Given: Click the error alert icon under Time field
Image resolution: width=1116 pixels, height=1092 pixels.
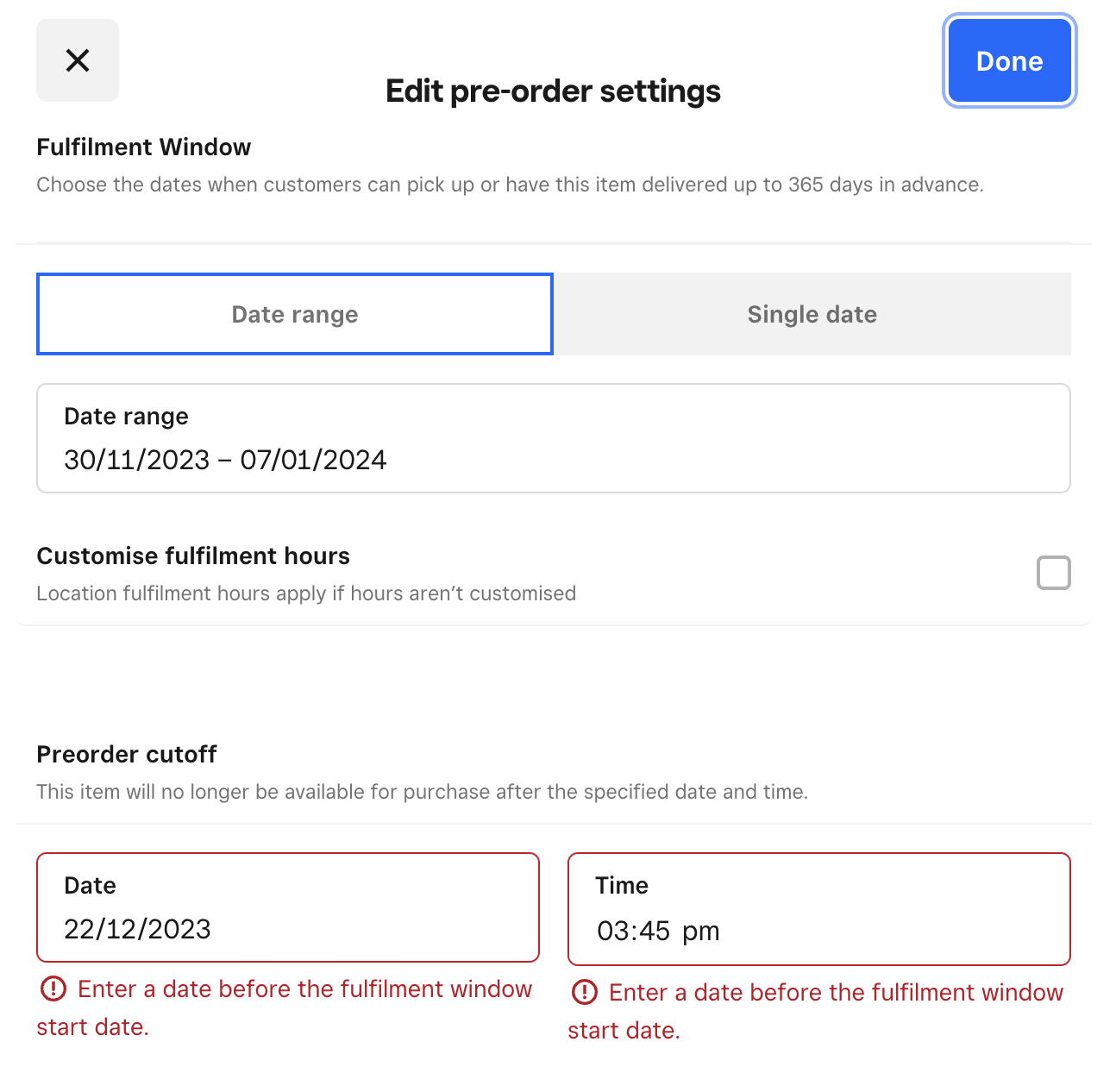Looking at the screenshot, I should (585, 993).
